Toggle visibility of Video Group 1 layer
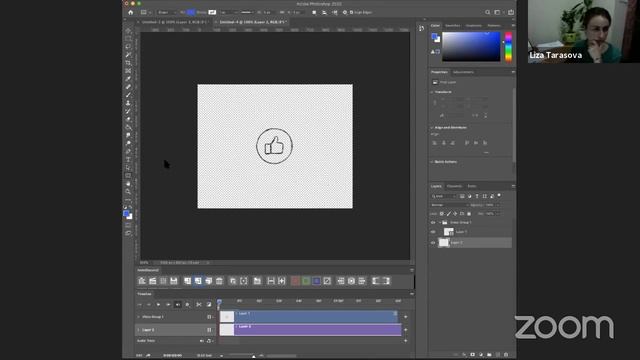Screen dimensions: 640x360 (433, 222)
